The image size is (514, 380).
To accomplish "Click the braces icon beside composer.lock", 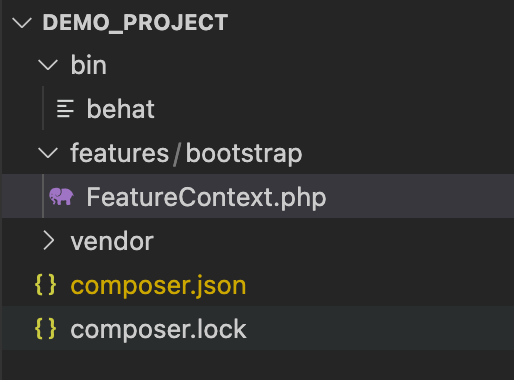I will click(x=46, y=329).
